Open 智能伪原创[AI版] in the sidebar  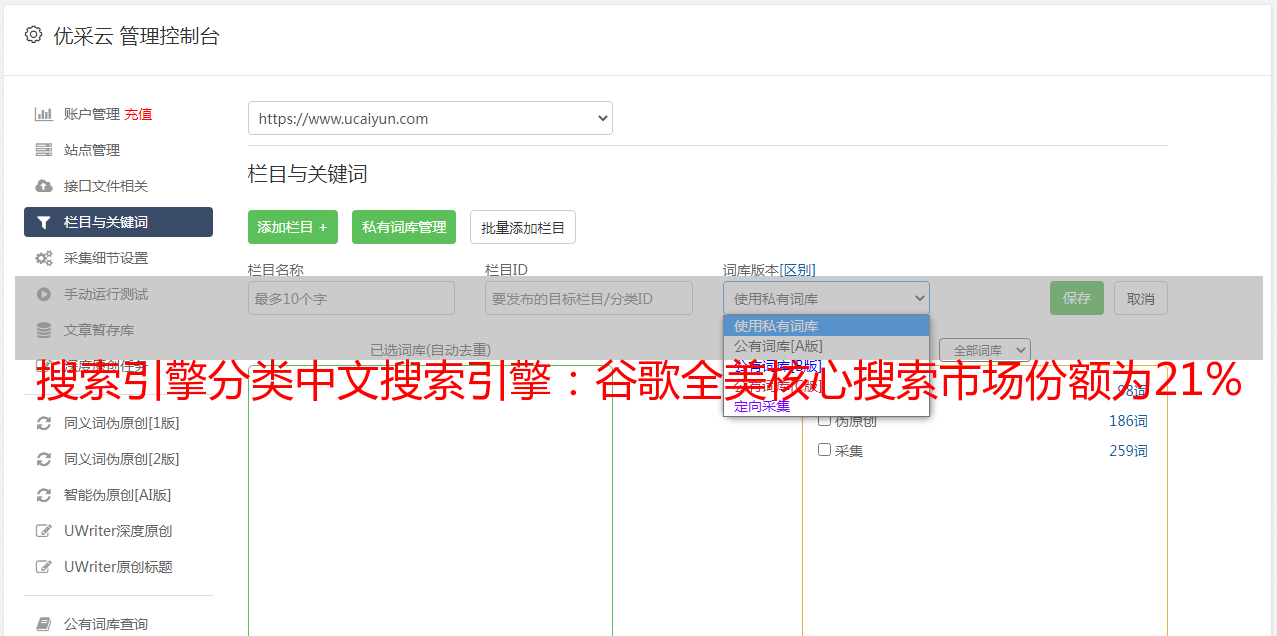coord(118,495)
